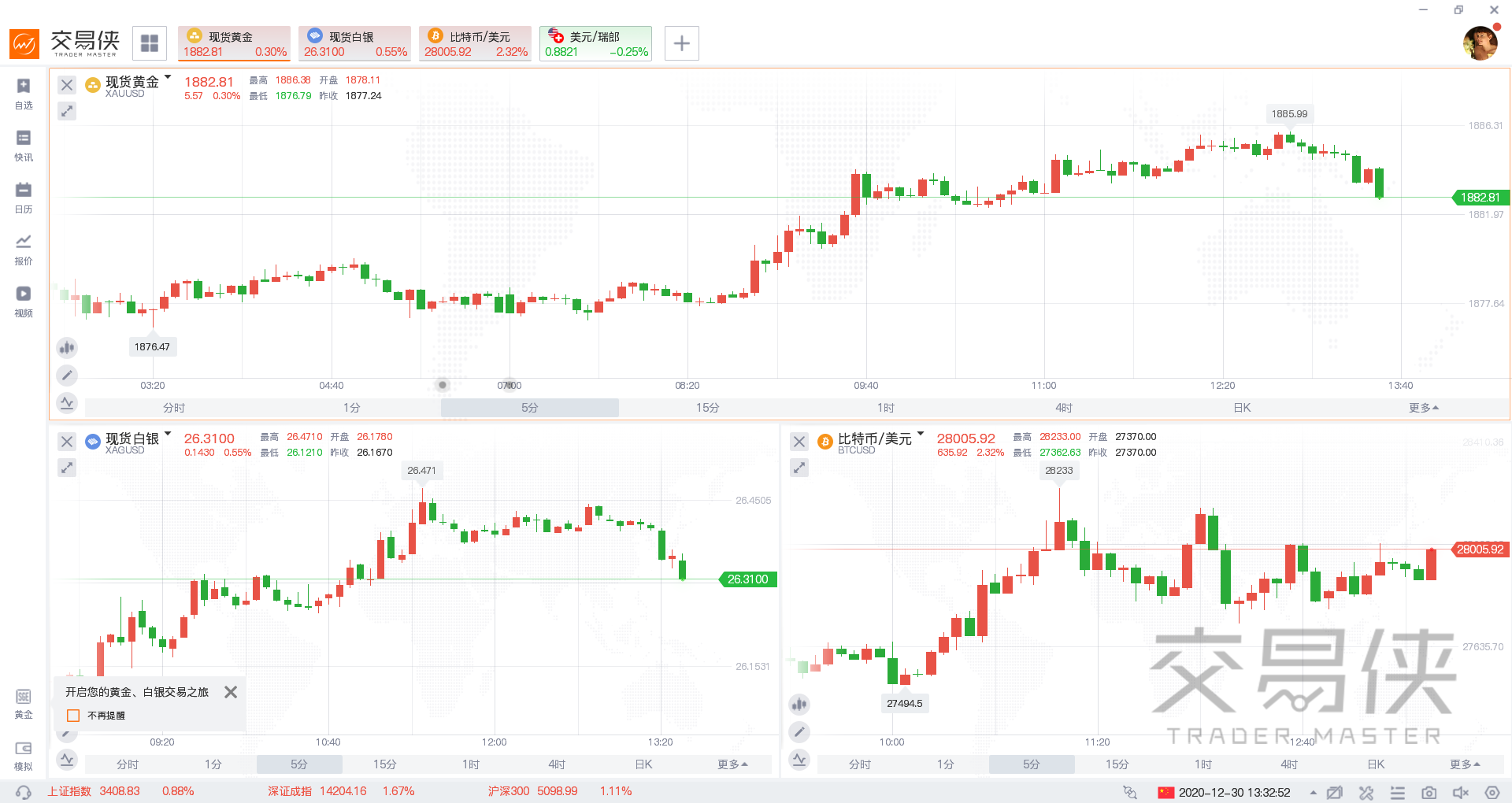Close the 开启您的黄金、白银交易之旅 popup
1512x803 pixels.
(x=231, y=692)
